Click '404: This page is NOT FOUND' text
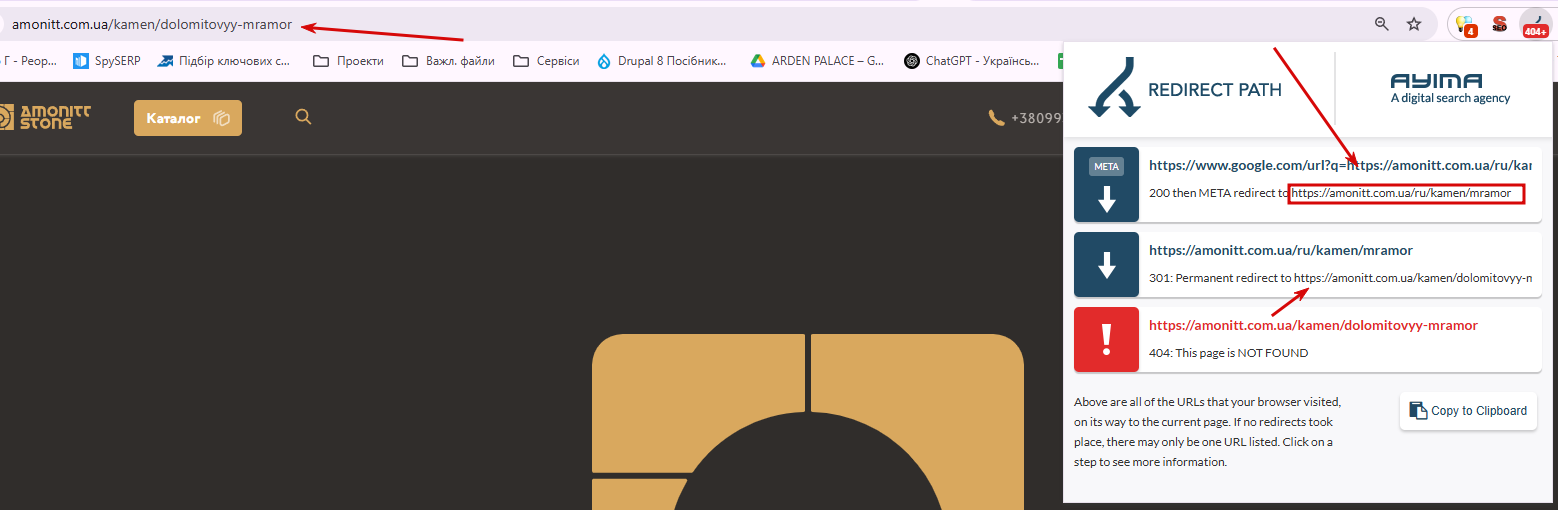Screen dimensions: 1558x510 (x=1228, y=353)
